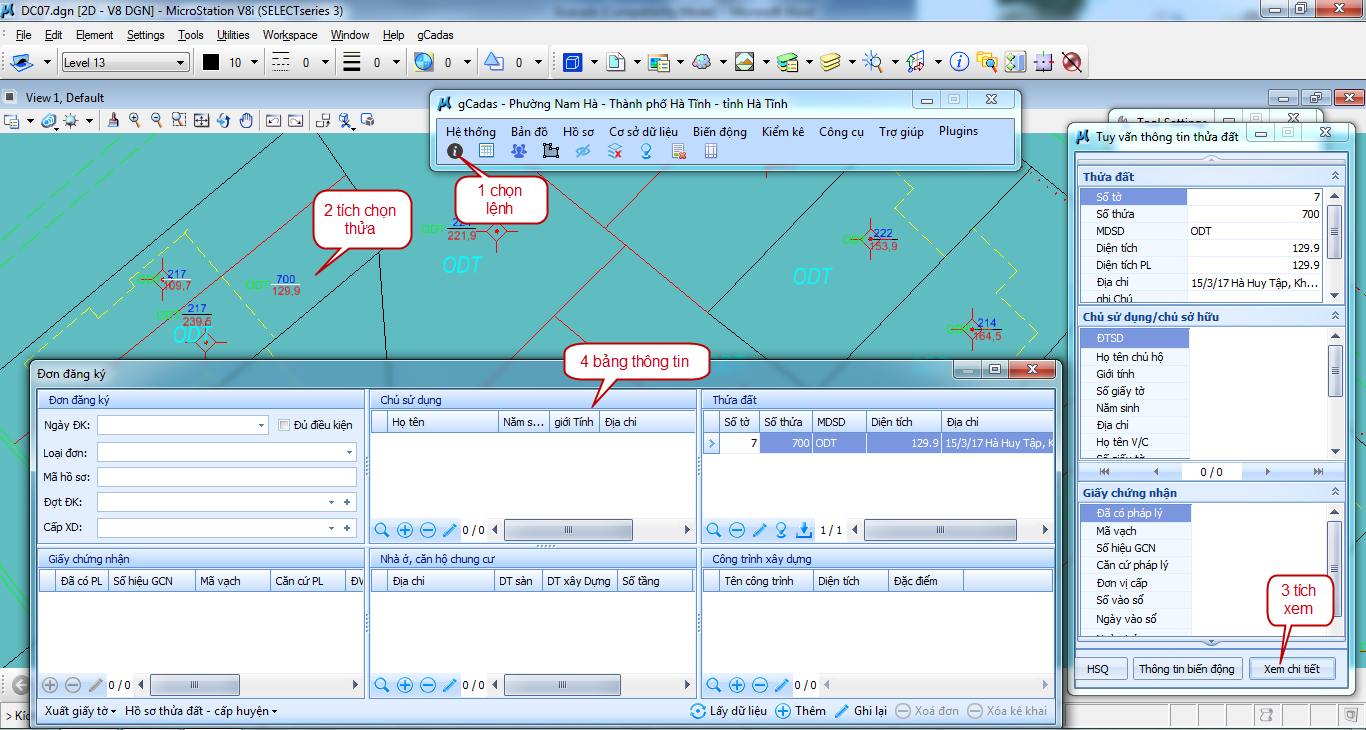Click the Thông tin biến động button
The image size is (1366, 730).
(1186, 669)
